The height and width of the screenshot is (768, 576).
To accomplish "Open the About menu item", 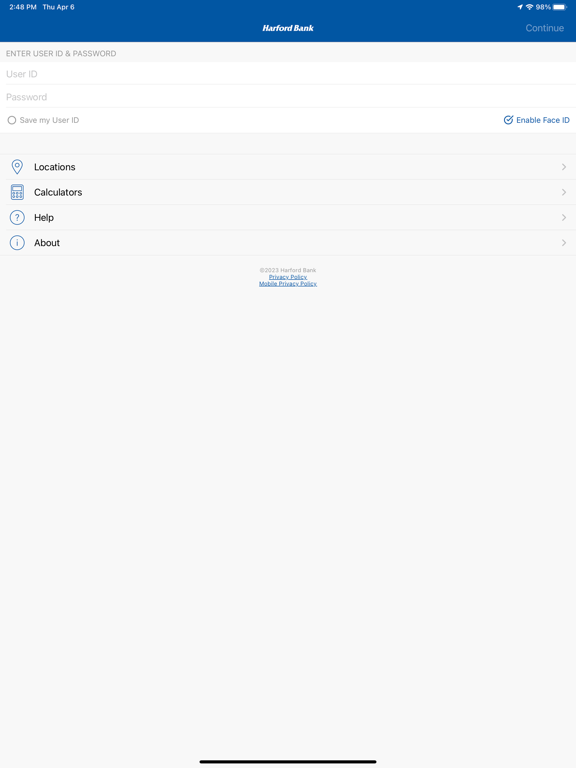I will click(288, 242).
